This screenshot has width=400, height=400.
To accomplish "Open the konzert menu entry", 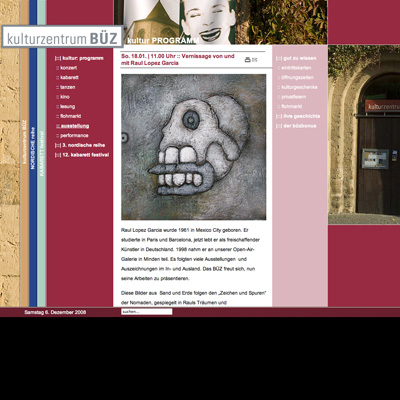I will [67, 68].
